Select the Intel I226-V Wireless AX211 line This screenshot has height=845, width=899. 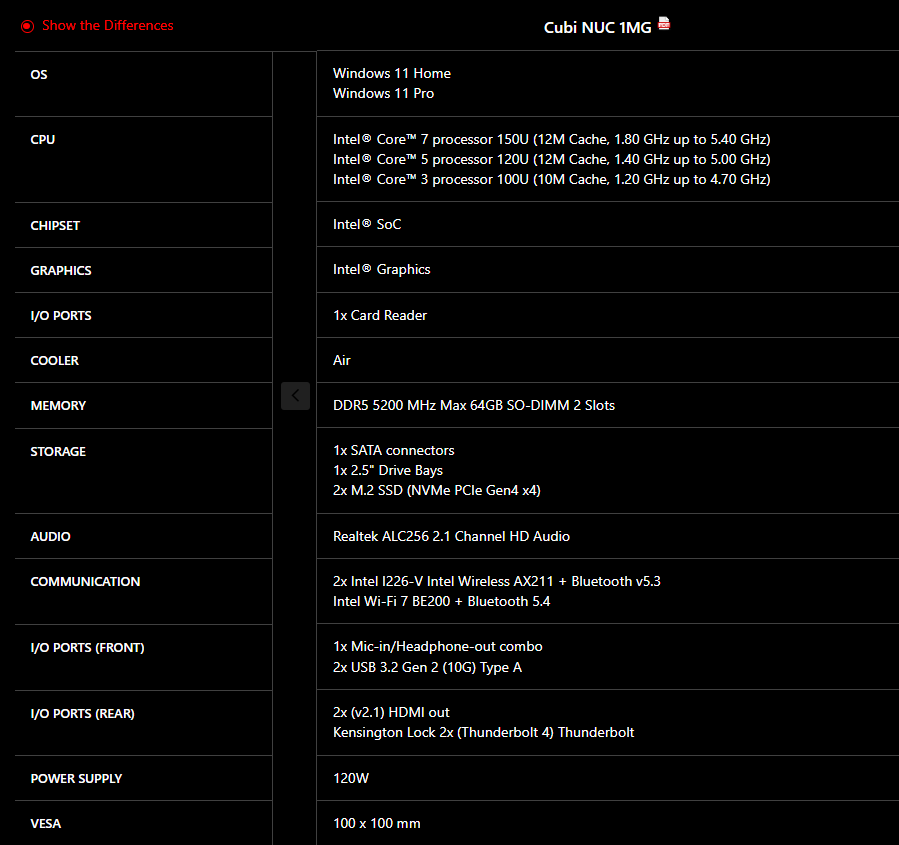(497, 581)
